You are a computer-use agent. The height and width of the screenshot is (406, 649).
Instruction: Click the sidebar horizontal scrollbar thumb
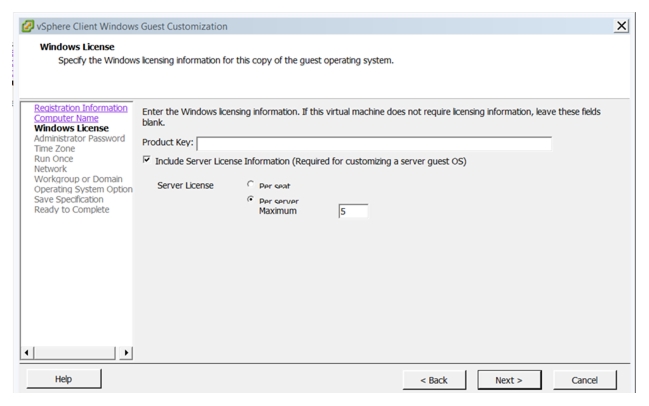pyautogui.click(x=75, y=353)
